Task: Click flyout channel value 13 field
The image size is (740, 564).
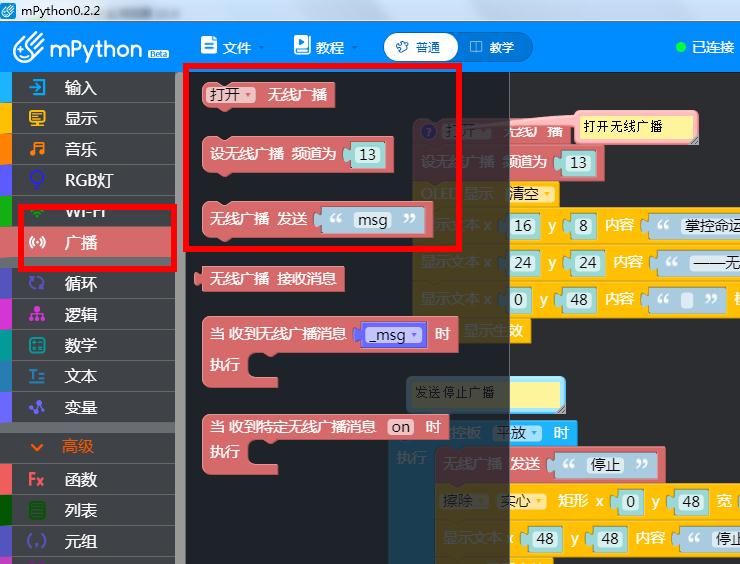Action: pos(367,154)
